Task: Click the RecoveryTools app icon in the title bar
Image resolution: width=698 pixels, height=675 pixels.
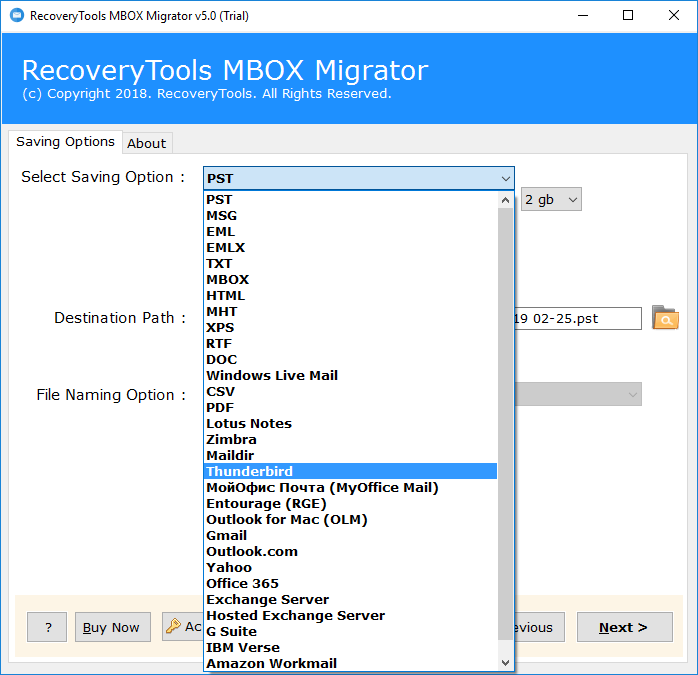Action: coord(17,16)
